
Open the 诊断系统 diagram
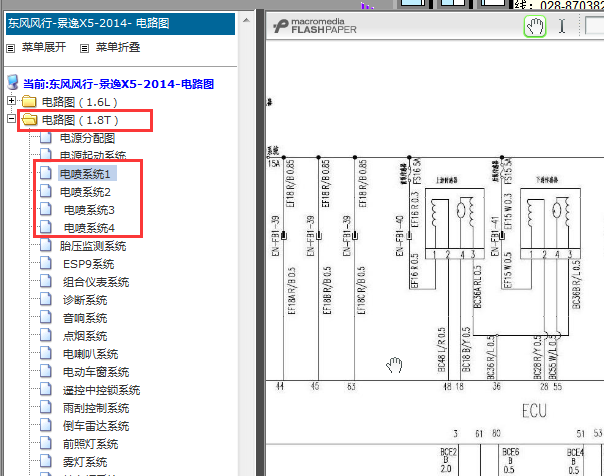tap(85, 300)
